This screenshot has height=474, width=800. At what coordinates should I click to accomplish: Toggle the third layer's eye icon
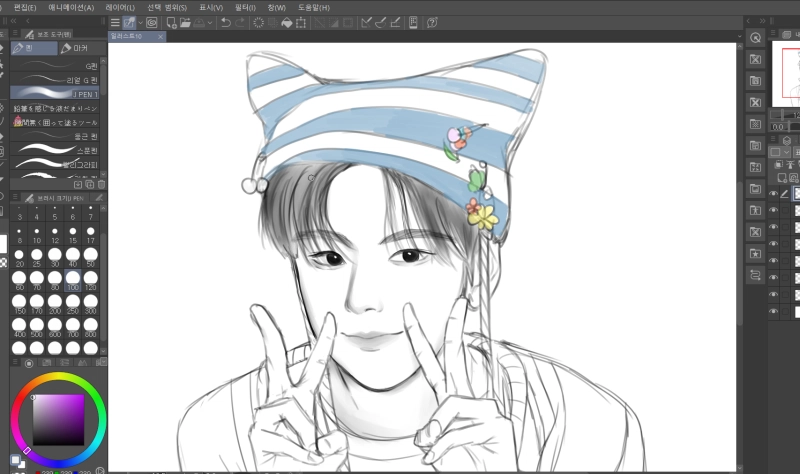click(772, 227)
